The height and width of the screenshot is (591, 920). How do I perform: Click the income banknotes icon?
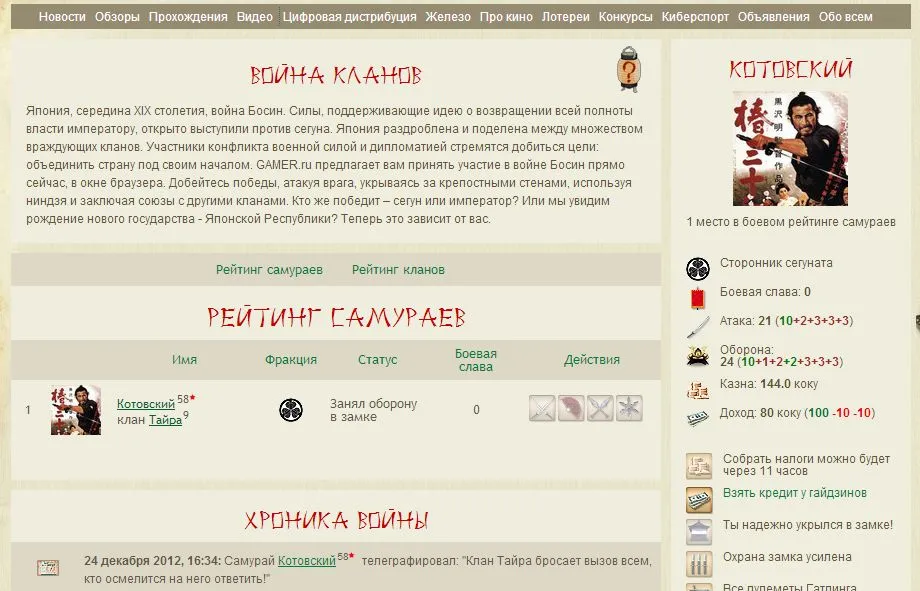[x=698, y=418]
